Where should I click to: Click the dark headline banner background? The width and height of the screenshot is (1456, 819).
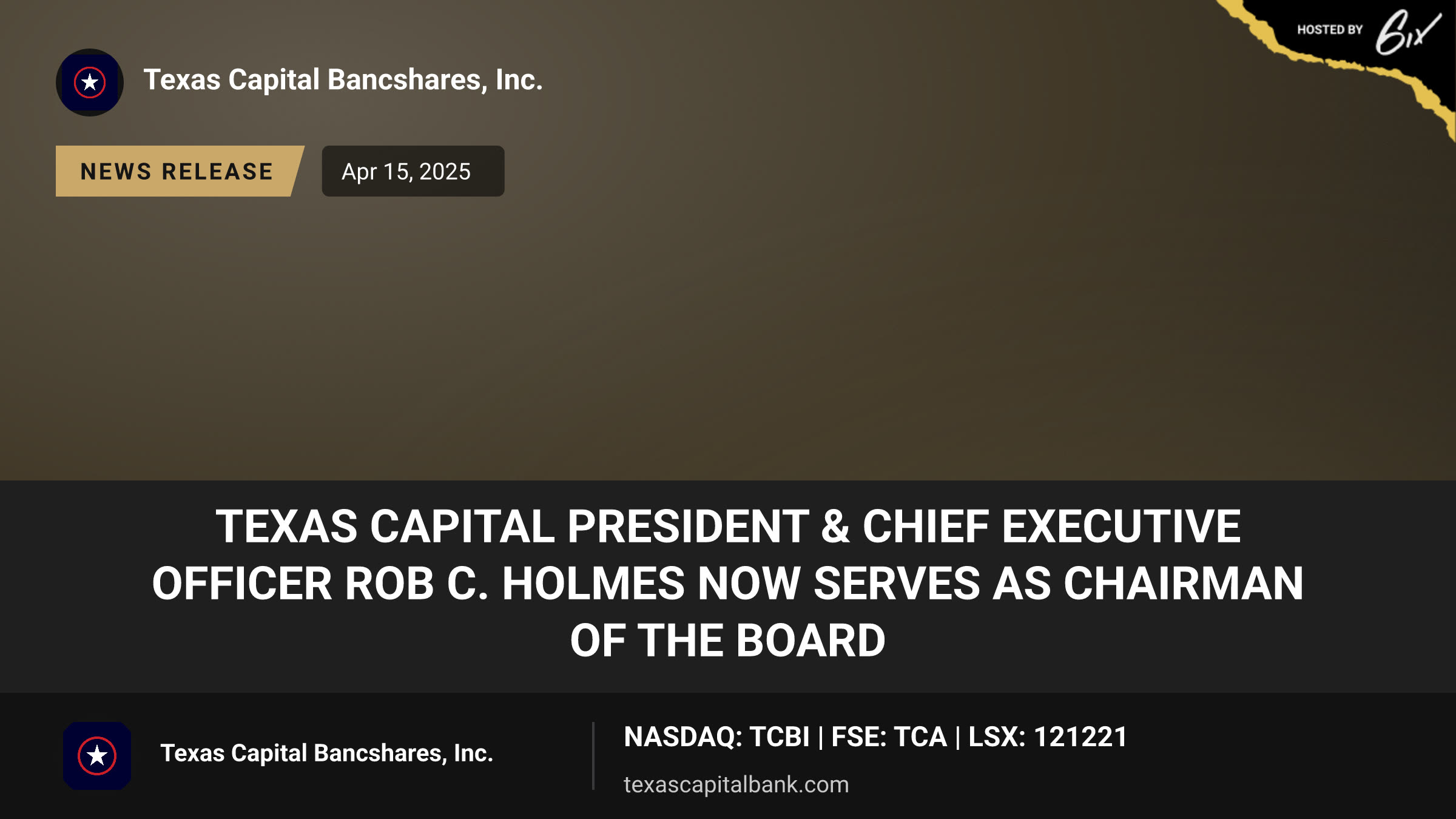tap(728, 676)
